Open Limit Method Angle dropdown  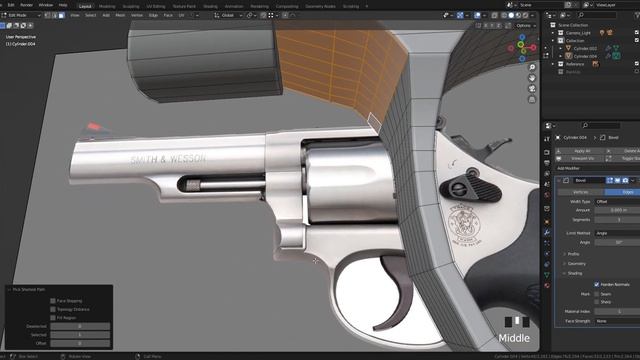pyautogui.click(x=617, y=233)
